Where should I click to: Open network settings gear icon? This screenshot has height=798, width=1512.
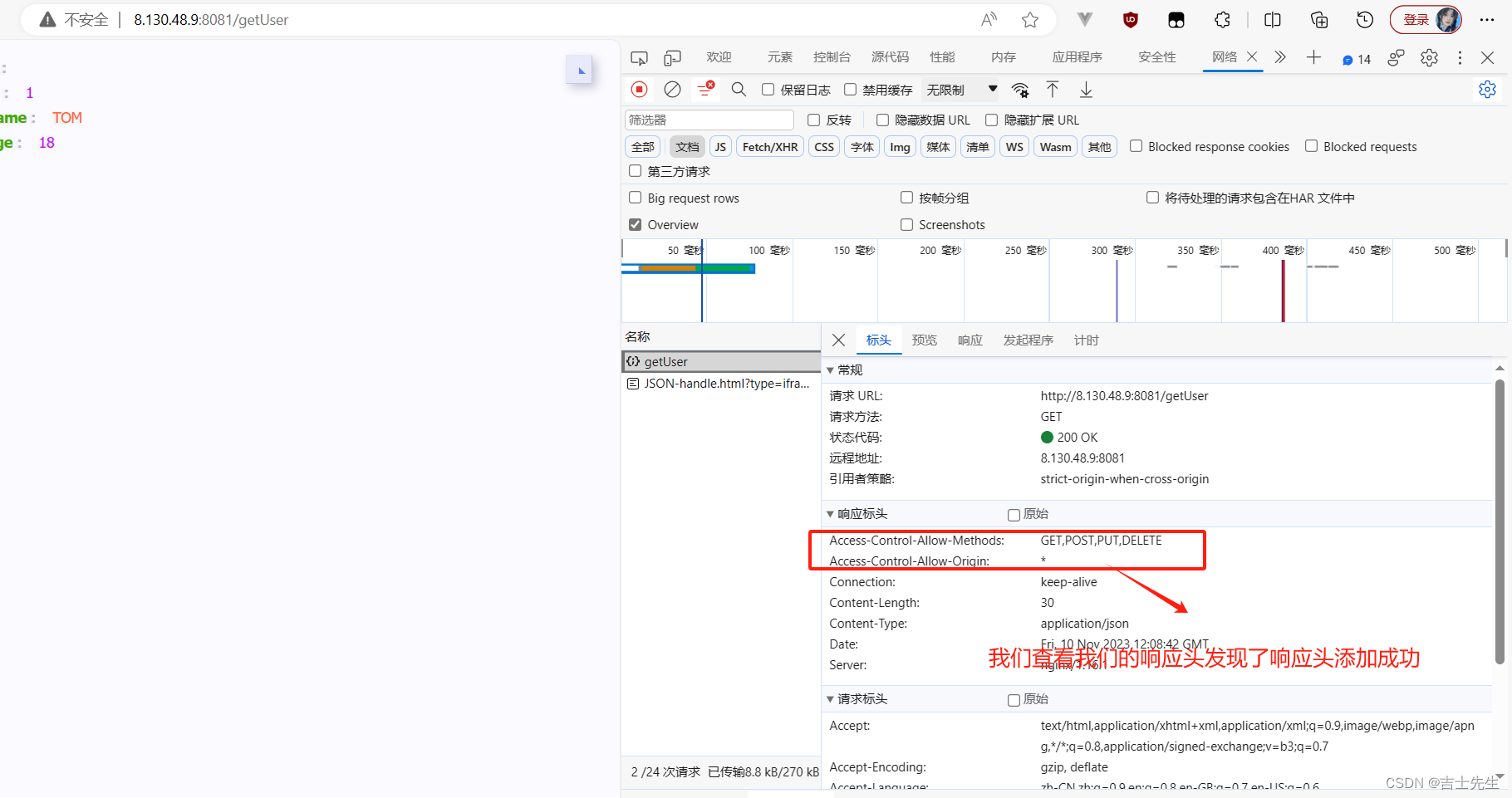(x=1487, y=89)
